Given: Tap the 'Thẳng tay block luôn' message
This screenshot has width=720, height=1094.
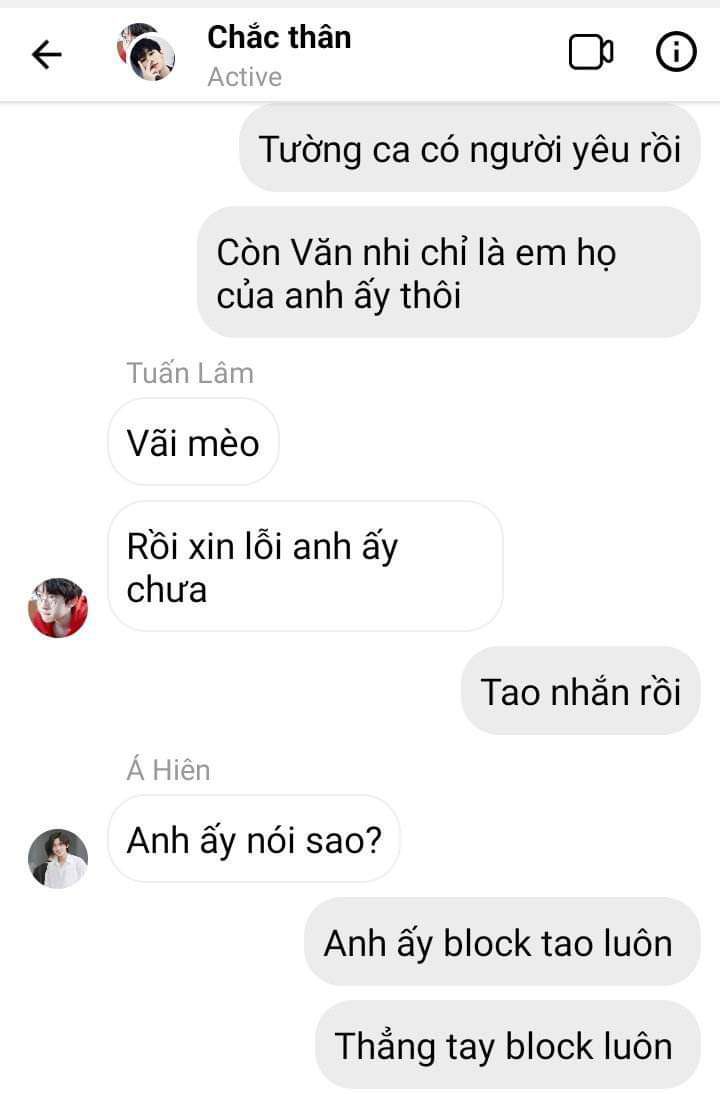Looking at the screenshot, I should coord(508,1045).
